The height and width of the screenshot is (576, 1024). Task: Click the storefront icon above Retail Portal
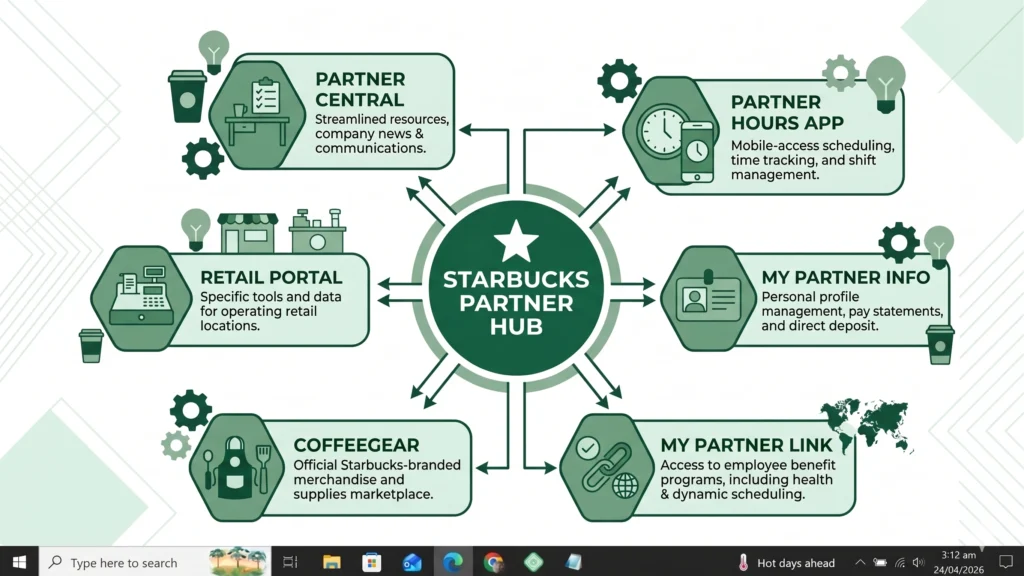coord(248,233)
